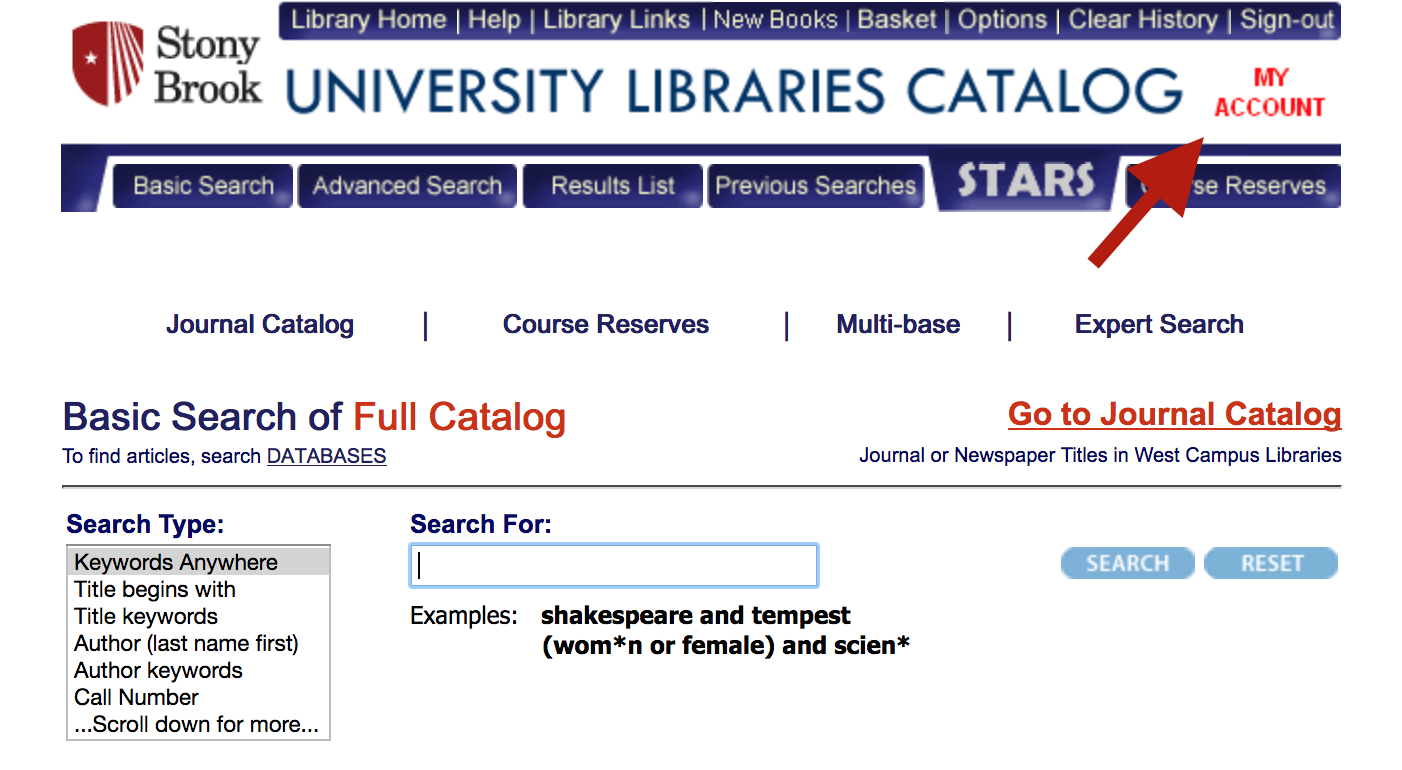The height and width of the screenshot is (770, 1402).
Task: Select Title begins with search type
Action: pos(198,589)
